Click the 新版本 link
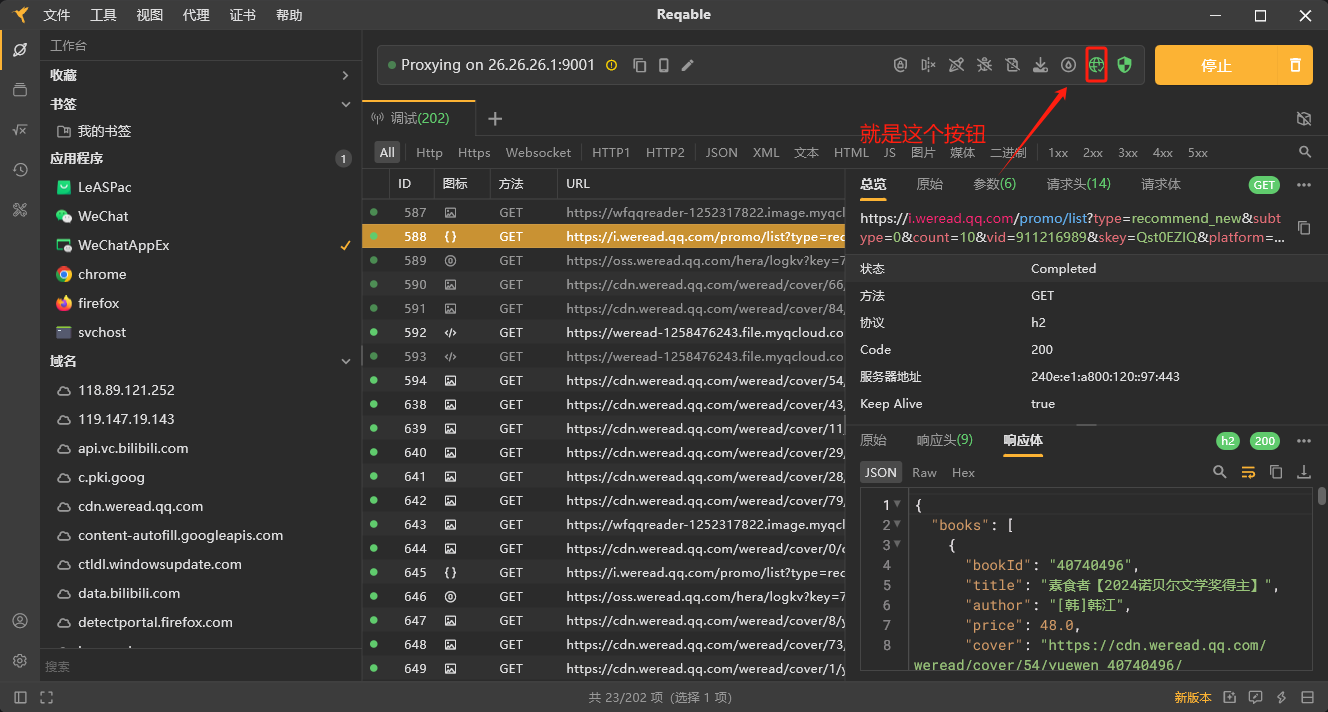 coord(1193,697)
